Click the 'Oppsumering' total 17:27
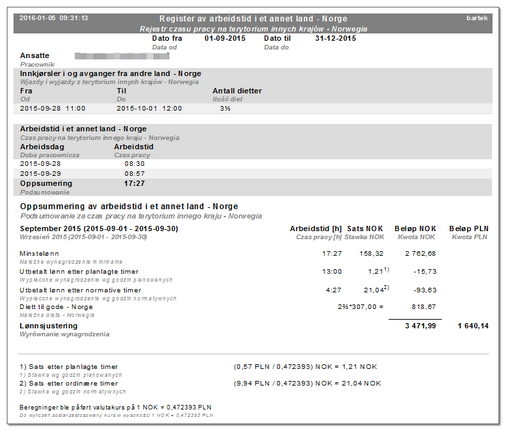 coord(134,183)
